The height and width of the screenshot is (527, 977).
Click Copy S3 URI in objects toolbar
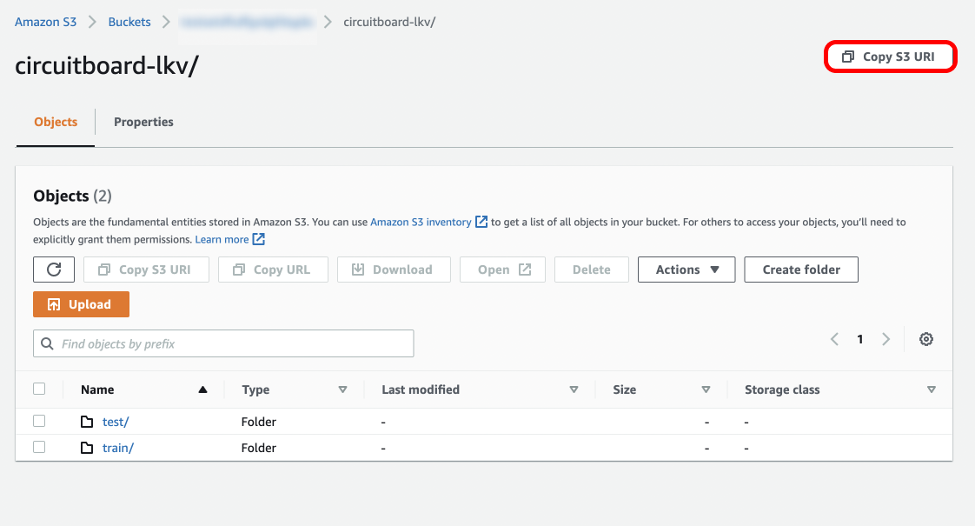tap(146, 270)
